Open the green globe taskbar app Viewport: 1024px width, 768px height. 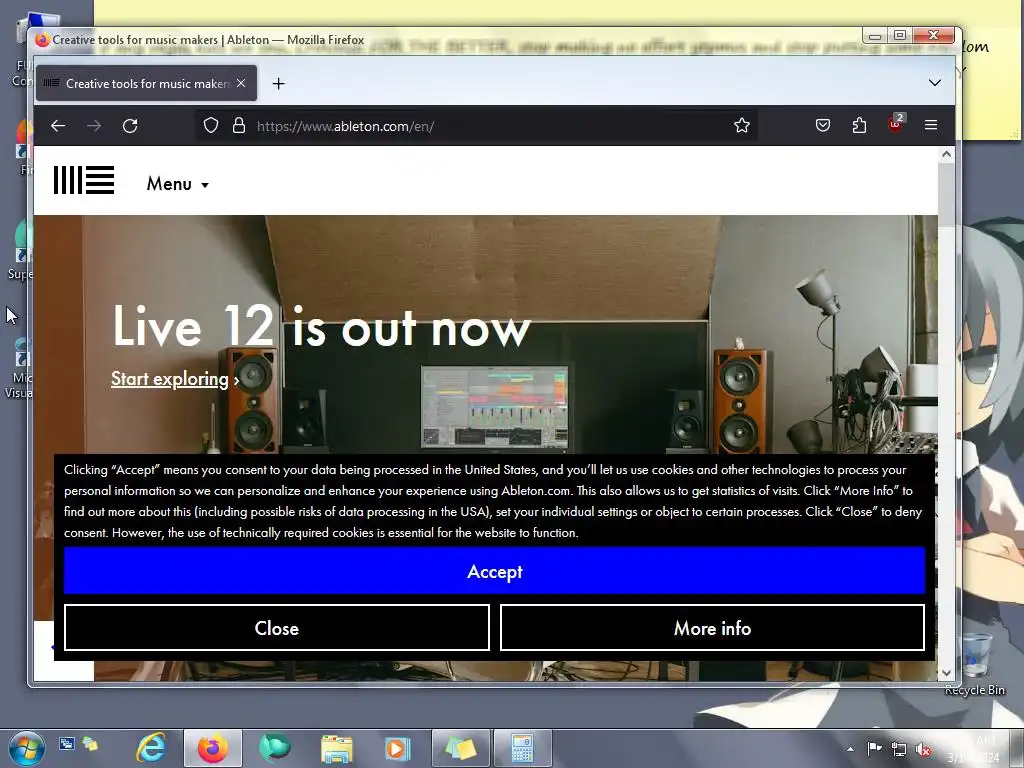(275, 748)
